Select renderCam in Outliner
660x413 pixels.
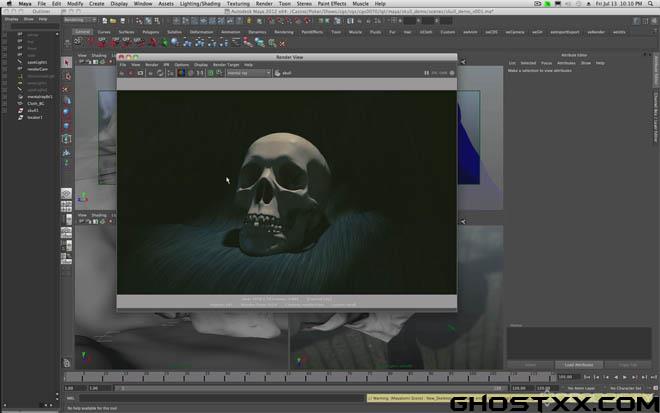tap(37, 69)
